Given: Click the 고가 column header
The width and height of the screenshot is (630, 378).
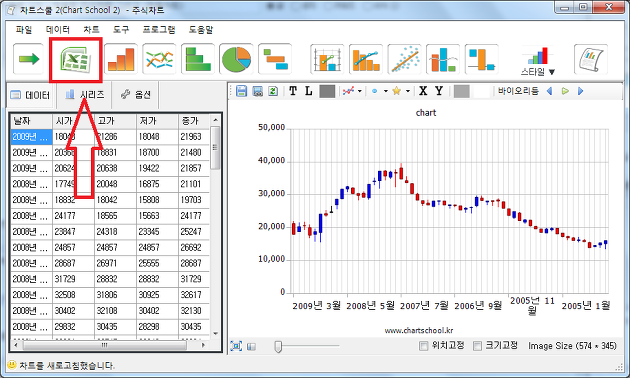Looking at the screenshot, I should (x=115, y=121).
